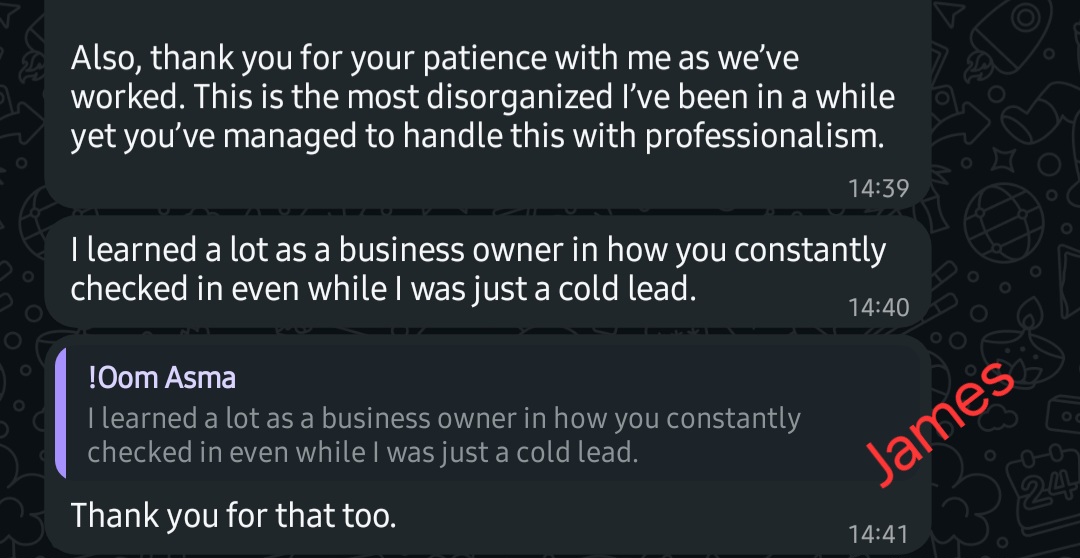Click the unquoted "I learned a lot" message line
The width and height of the screenshot is (1080, 558).
pos(478,250)
